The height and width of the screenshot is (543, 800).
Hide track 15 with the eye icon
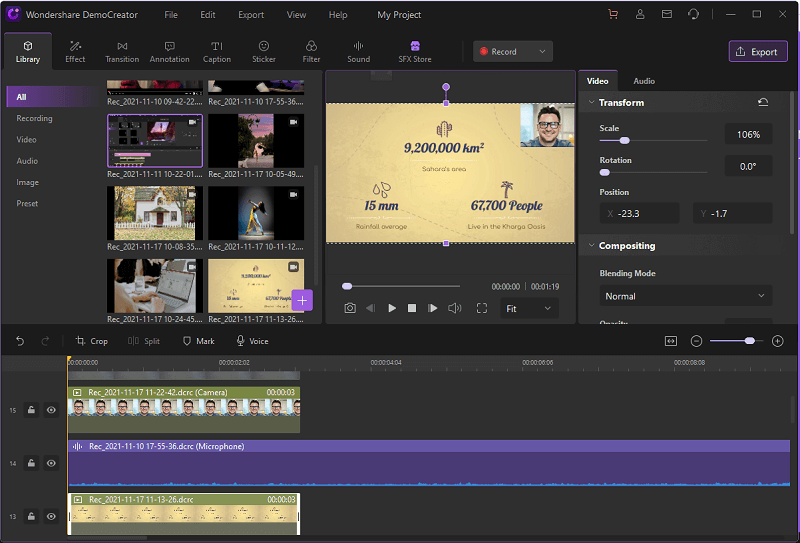coord(51,410)
